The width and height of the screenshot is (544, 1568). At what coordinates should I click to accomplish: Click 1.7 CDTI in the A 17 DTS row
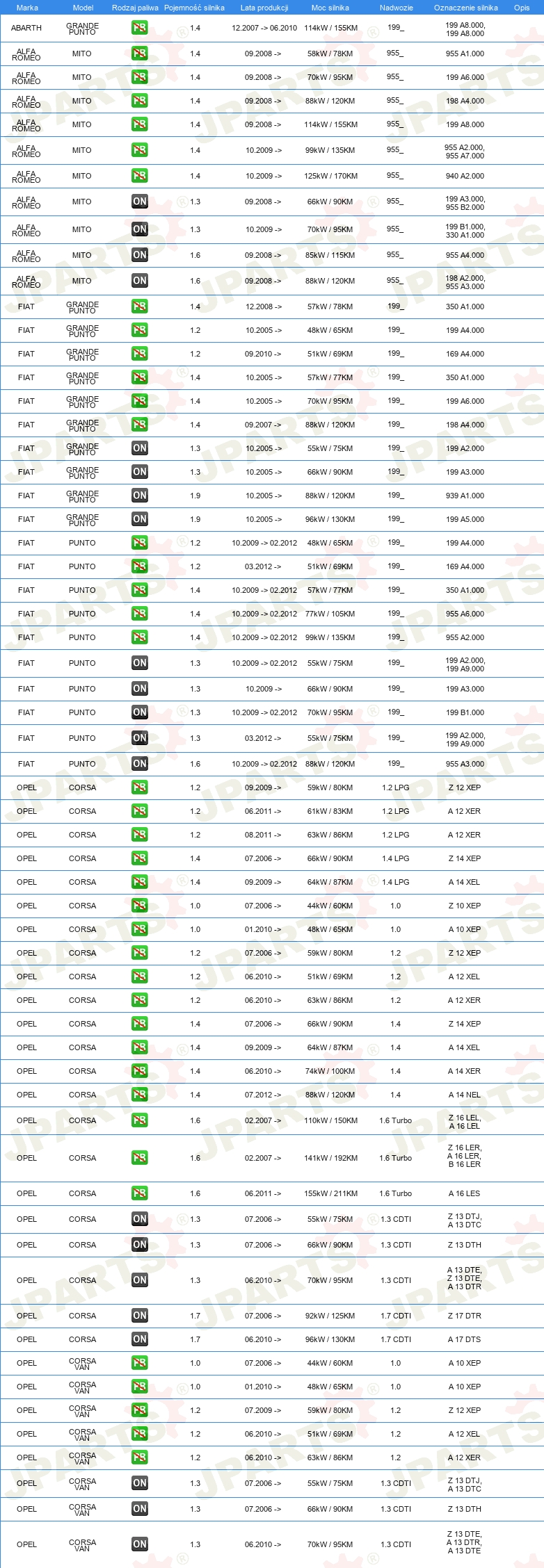[x=396, y=1339]
